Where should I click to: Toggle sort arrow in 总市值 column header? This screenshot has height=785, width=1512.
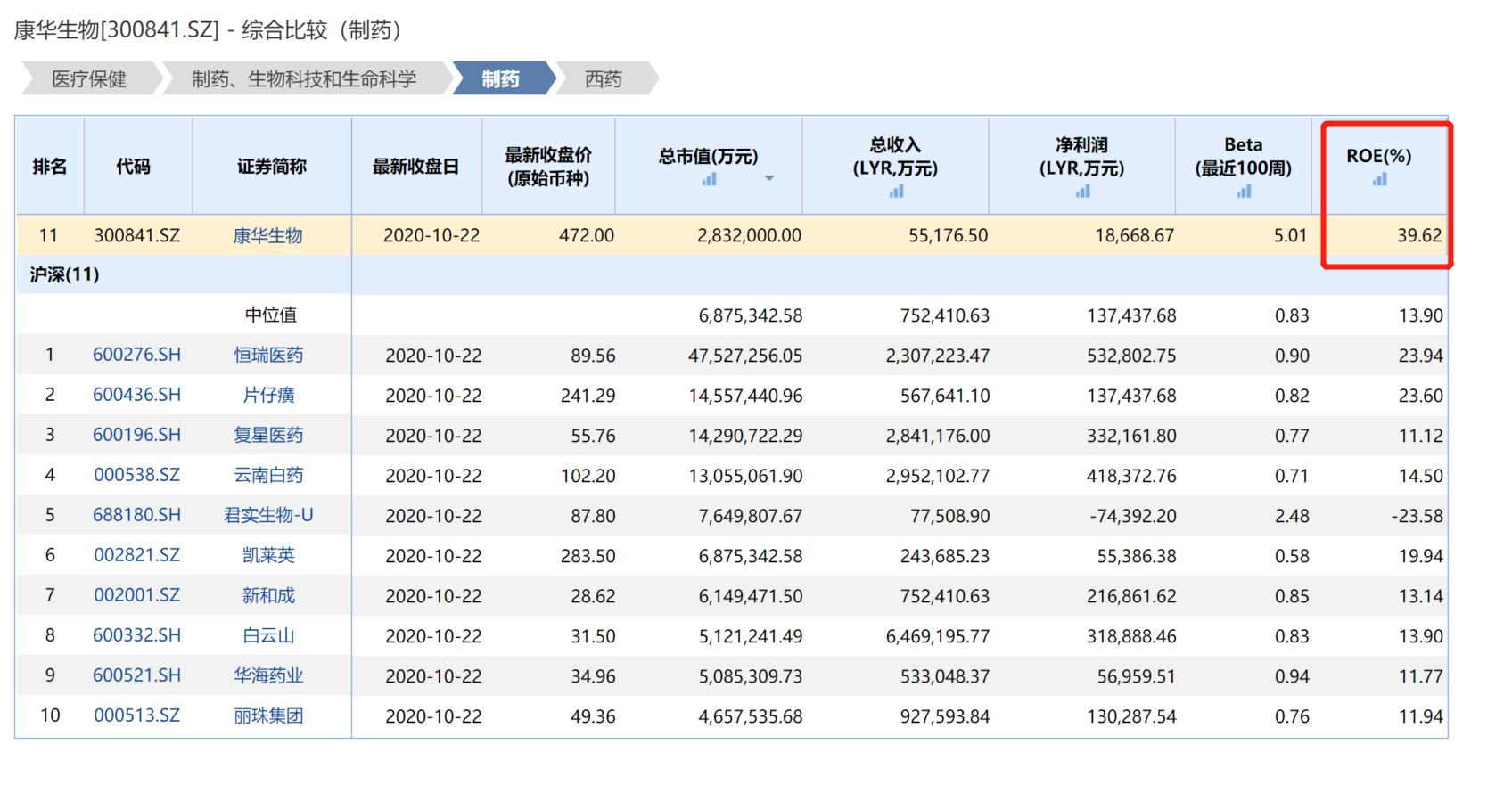pyautogui.click(x=769, y=179)
